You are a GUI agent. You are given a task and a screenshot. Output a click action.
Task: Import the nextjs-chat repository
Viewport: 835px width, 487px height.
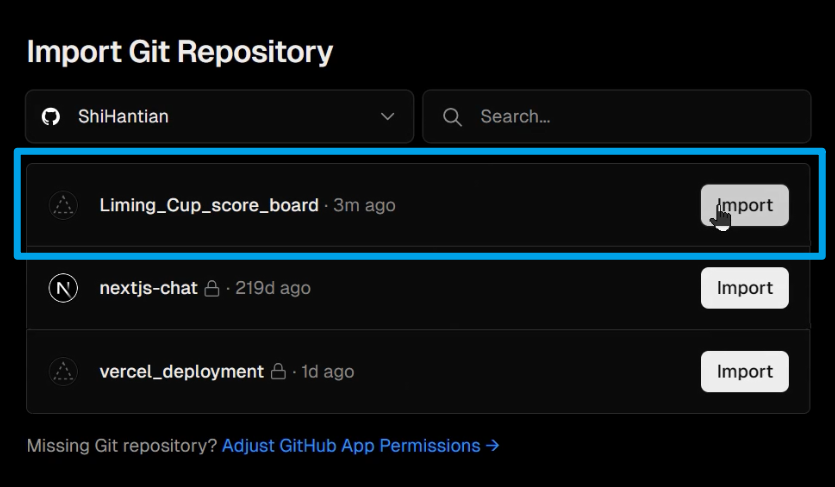tap(744, 288)
